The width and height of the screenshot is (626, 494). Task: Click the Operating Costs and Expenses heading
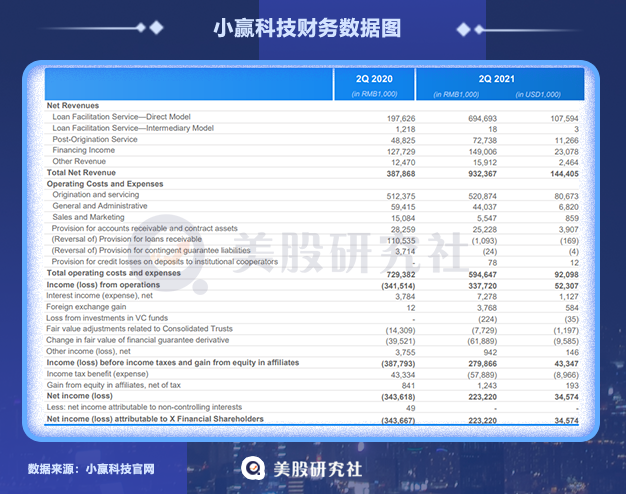click(105, 184)
